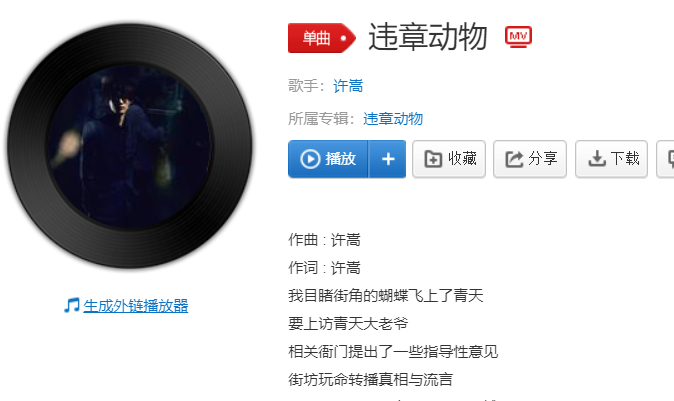Click the partially visible comment button at right edge

coord(665,159)
